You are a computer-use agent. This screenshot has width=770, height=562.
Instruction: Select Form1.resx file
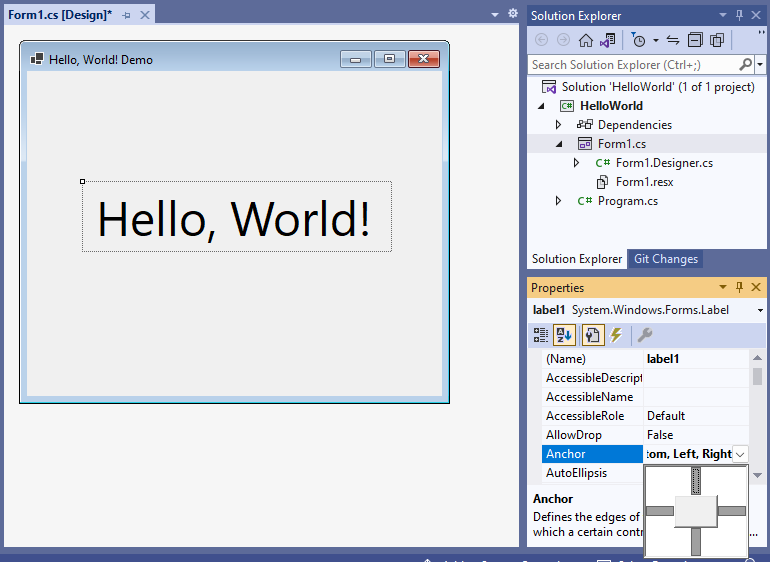[644, 182]
